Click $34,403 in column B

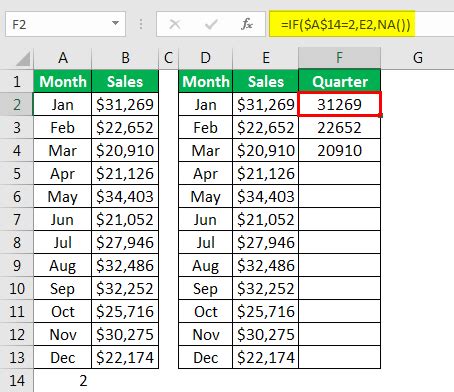[x=125, y=196]
